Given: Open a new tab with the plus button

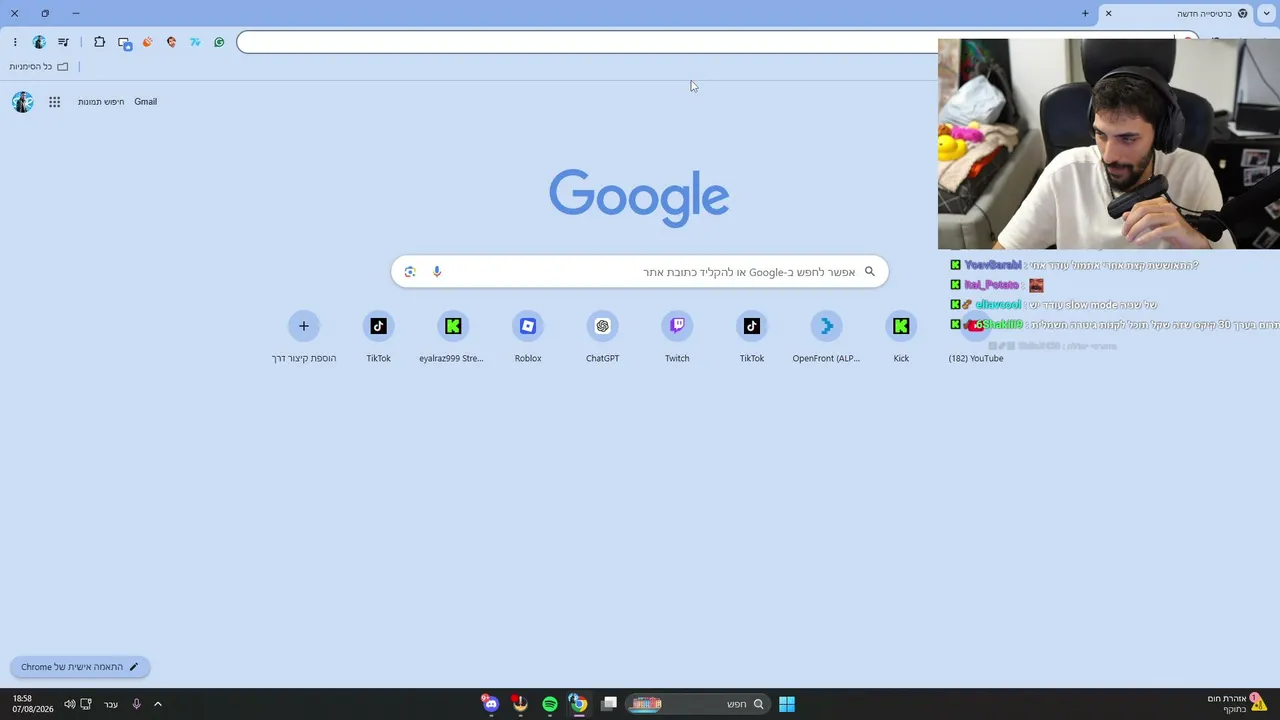Looking at the screenshot, I should 1085,14.
